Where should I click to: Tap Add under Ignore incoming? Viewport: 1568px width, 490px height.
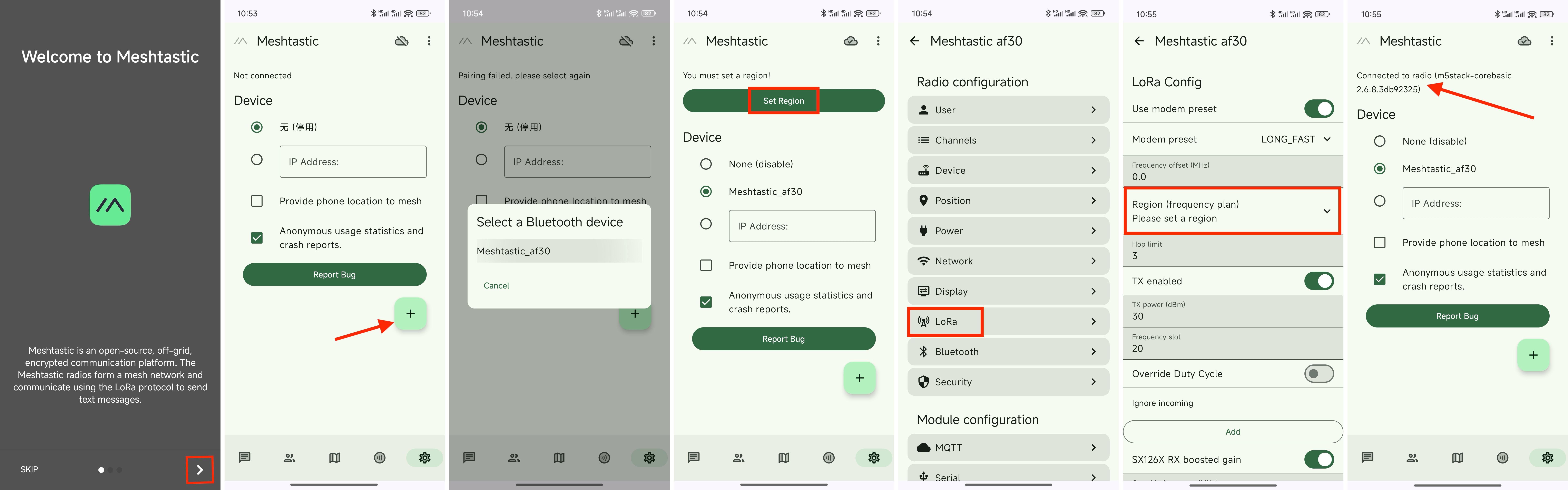coord(1233,432)
